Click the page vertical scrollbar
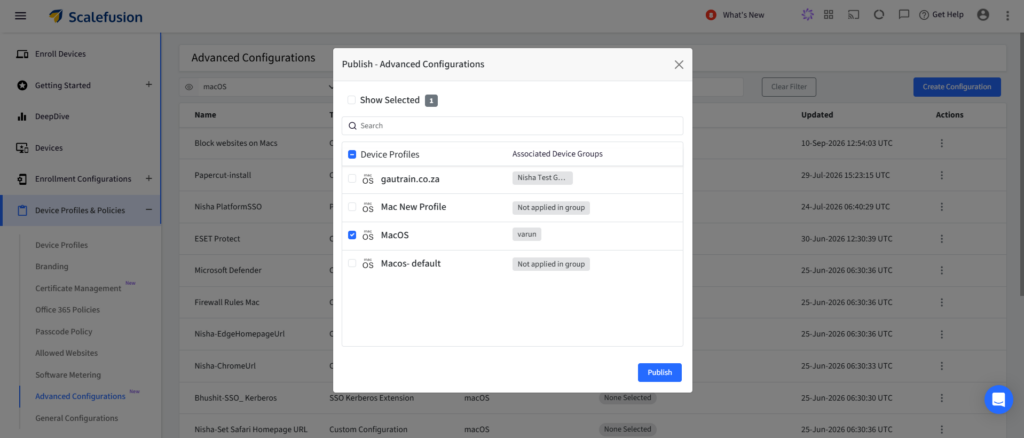Image resolution: width=1024 pixels, height=438 pixels. 1021,163
